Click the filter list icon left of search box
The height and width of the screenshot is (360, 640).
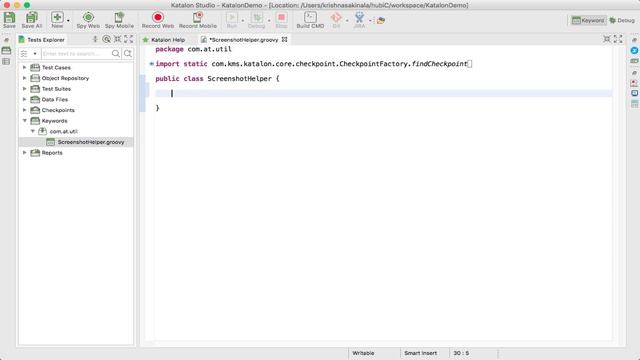[x=24, y=53]
